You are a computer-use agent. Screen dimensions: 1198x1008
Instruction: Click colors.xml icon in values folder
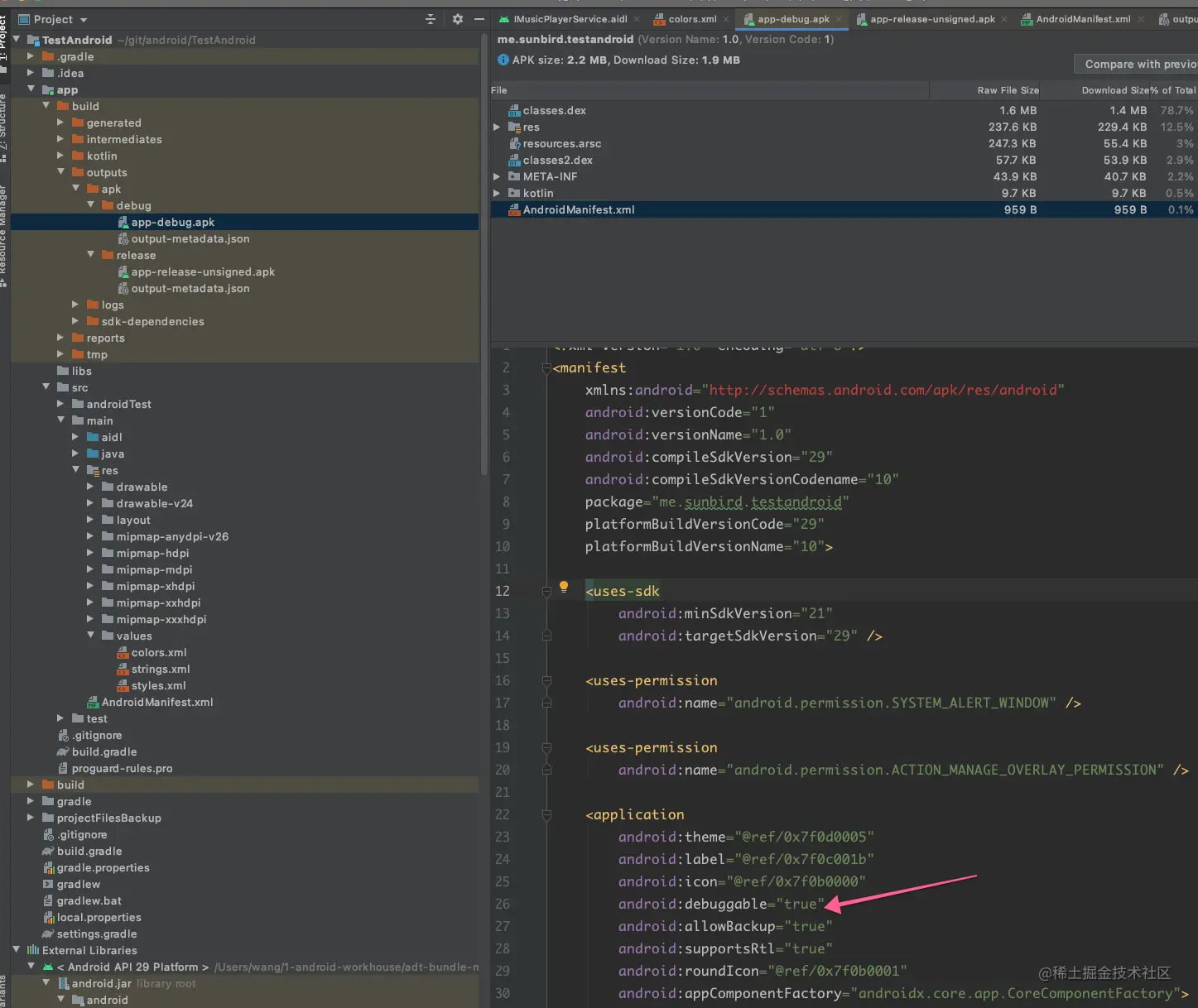[x=123, y=652]
